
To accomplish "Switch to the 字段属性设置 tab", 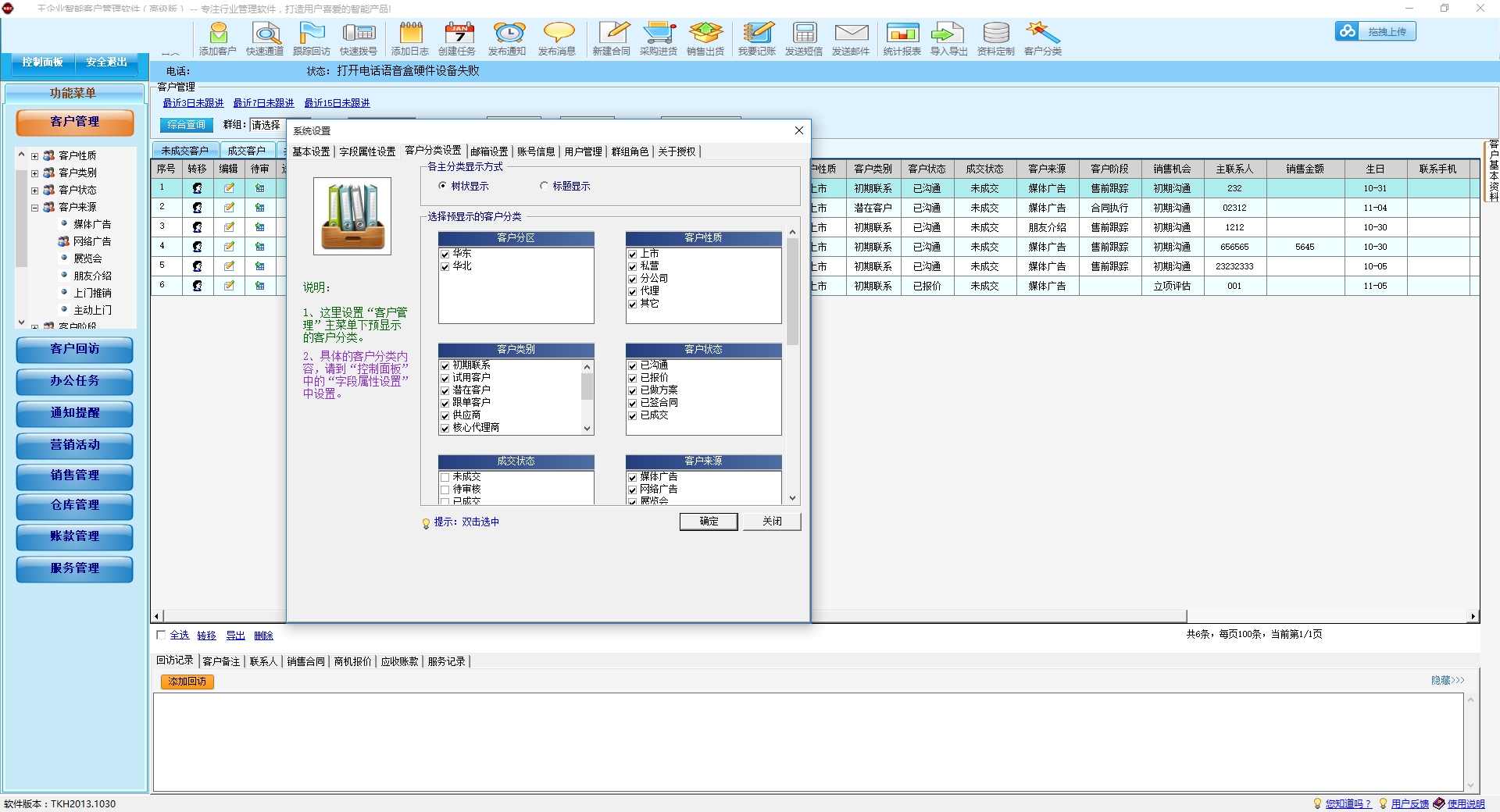I will click(x=367, y=151).
